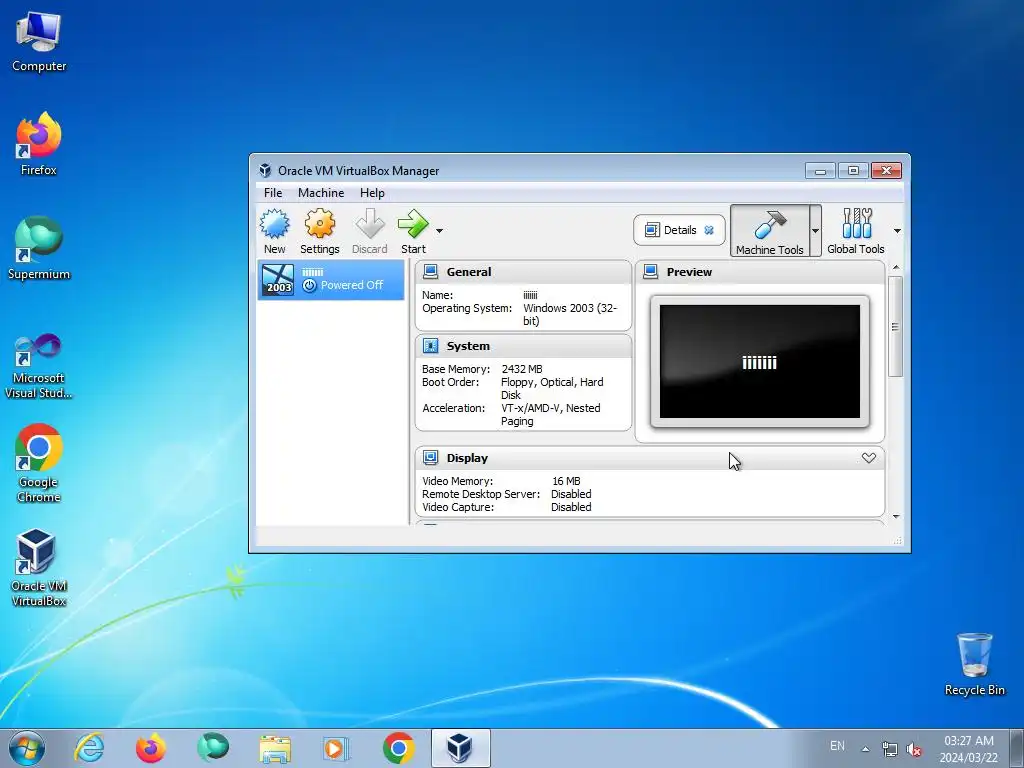Click the Video Capture Disabled value
This screenshot has height=768, width=1024.
click(571, 507)
